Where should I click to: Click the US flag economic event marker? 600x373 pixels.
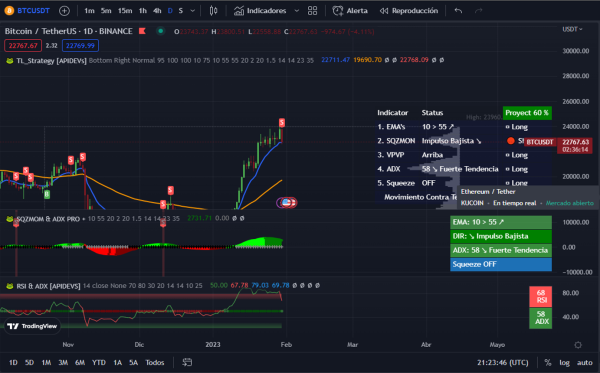(x=287, y=202)
